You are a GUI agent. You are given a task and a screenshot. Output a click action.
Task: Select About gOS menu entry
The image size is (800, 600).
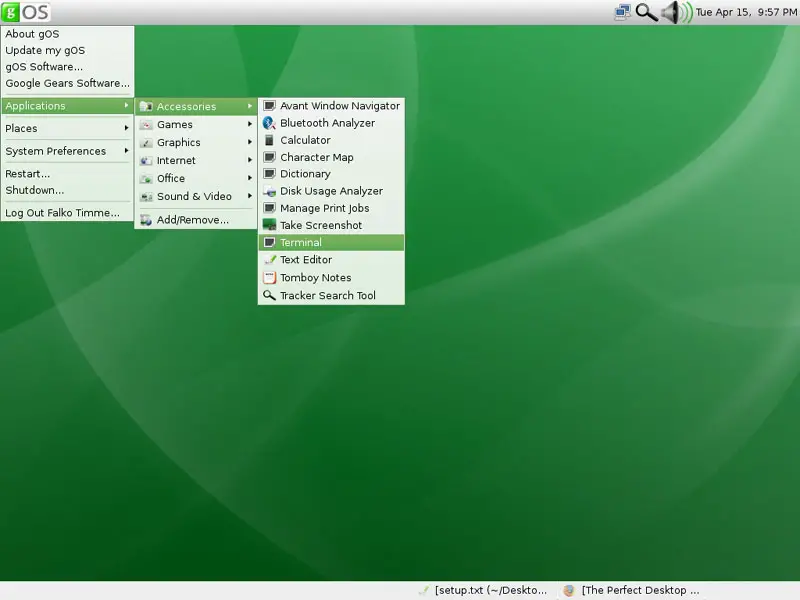click(x=67, y=34)
